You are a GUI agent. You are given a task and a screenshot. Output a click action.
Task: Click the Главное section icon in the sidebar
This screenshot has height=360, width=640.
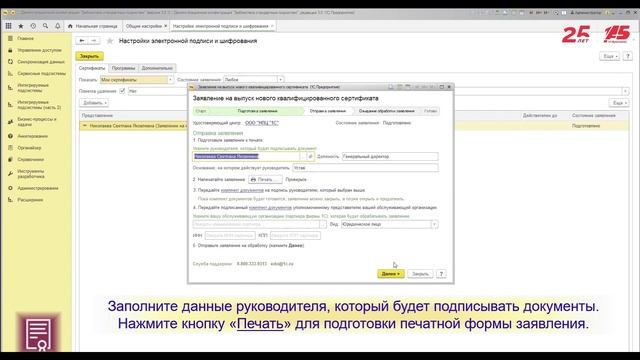tap(10, 38)
